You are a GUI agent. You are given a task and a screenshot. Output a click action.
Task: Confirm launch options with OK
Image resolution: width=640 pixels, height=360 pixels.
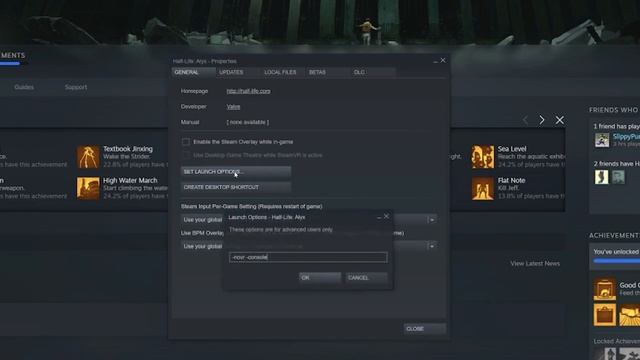pos(320,278)
